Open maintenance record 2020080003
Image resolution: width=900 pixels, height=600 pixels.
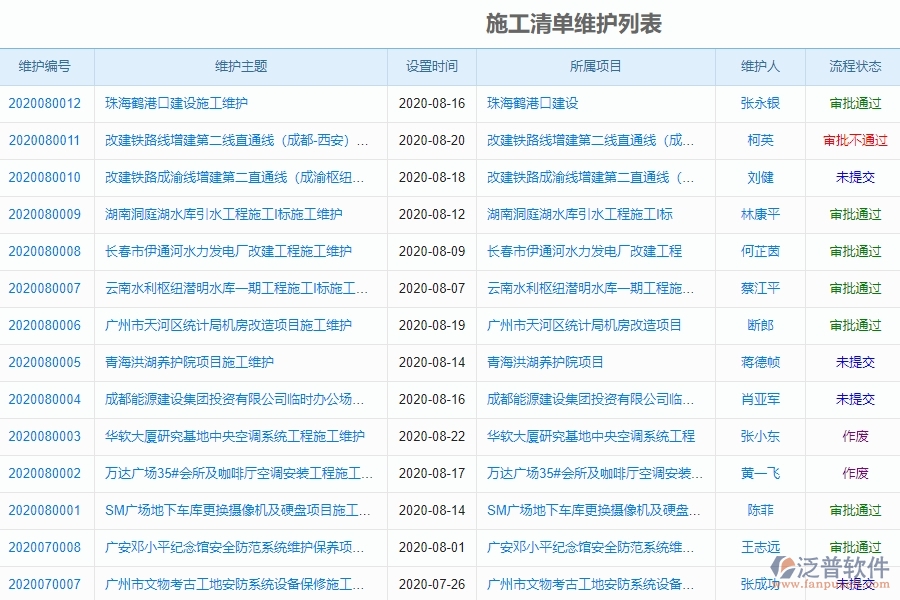click(45, 436)
